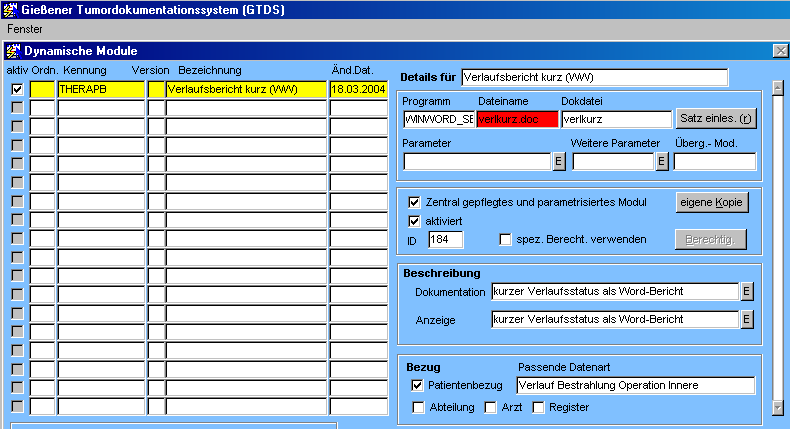Open editor button next to Parameter field
The image size is (790, 429).
[x=559, y=161]
